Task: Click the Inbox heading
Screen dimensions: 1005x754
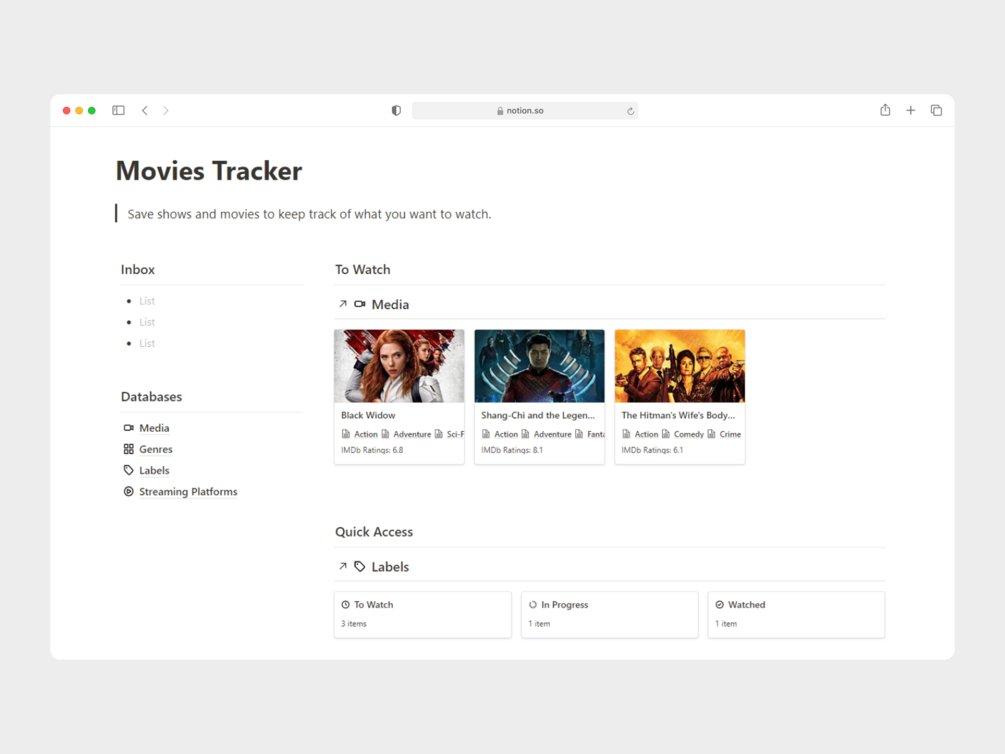Action: point(138,269)
